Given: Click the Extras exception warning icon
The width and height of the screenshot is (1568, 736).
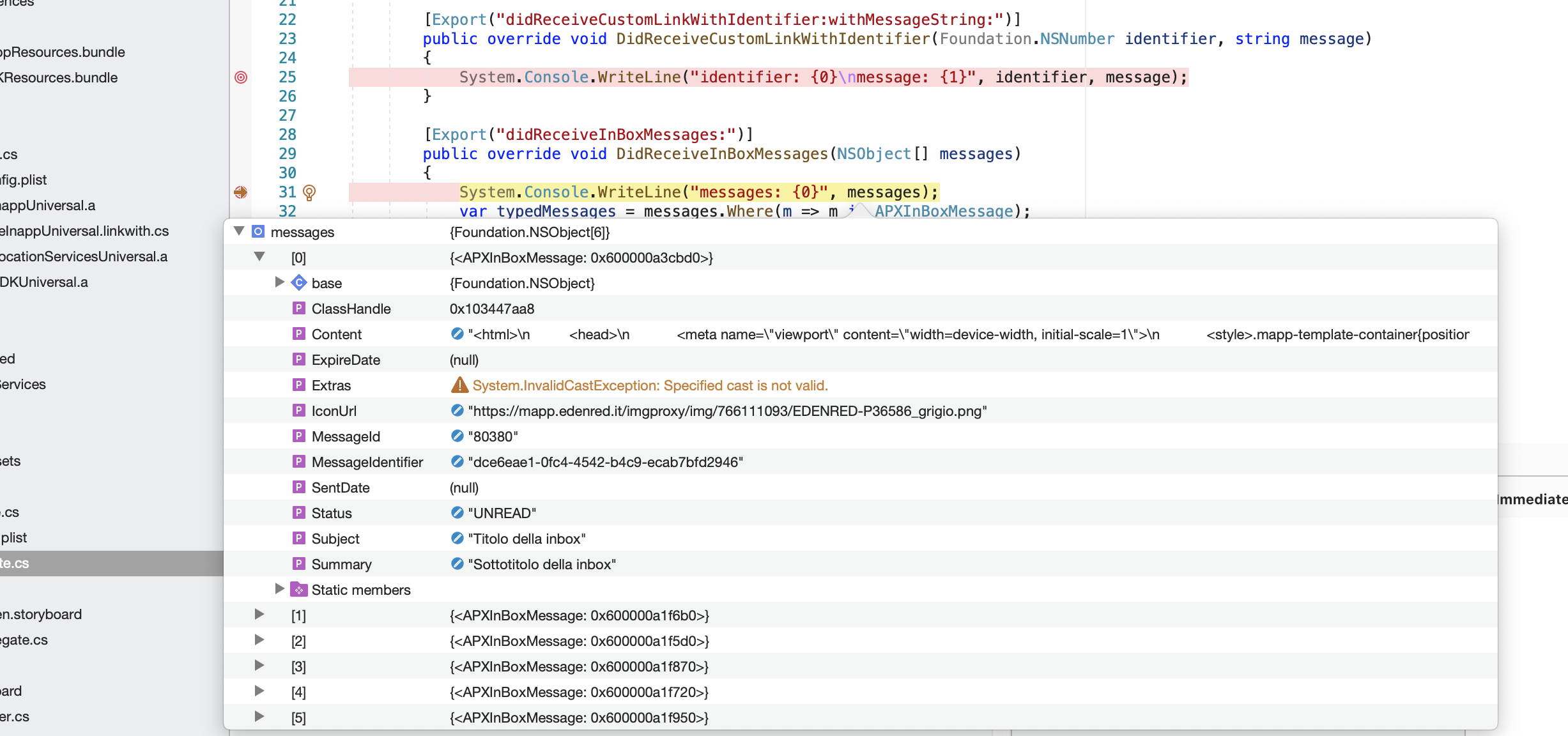Looking at the screenshot, I should click(x=459, y=385).
